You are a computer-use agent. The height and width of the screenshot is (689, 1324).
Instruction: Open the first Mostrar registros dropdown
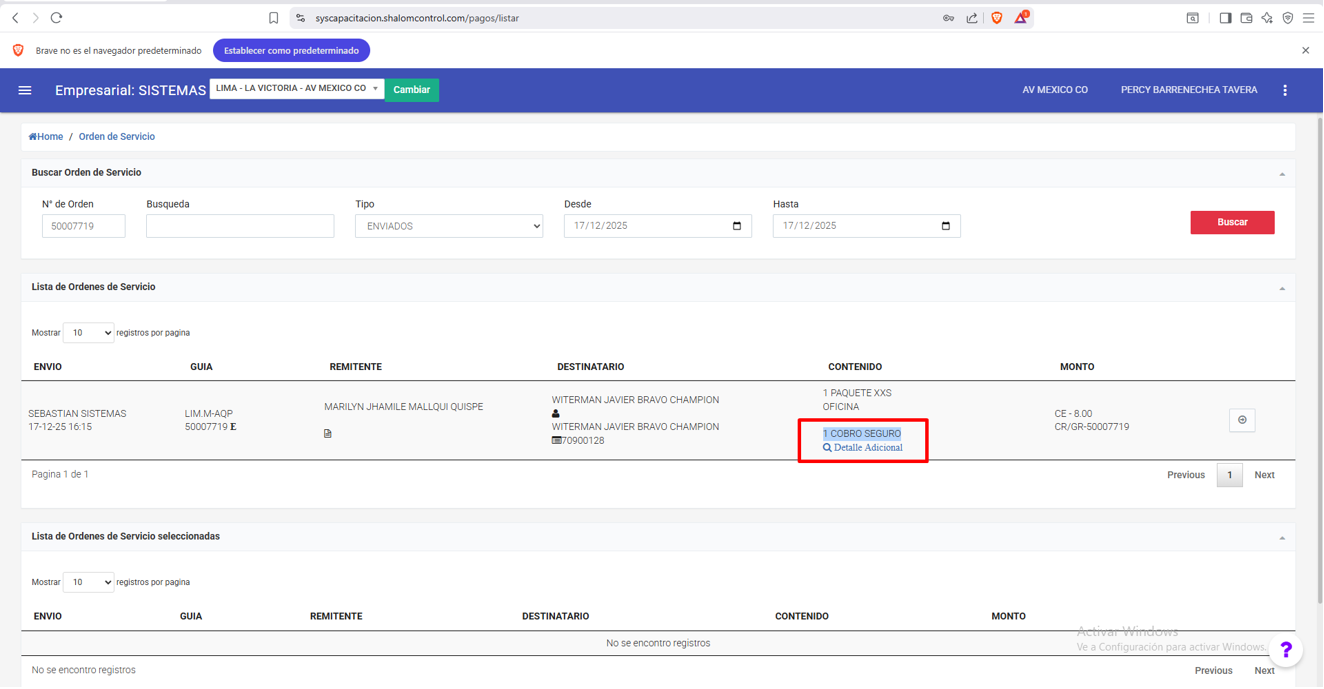pyautogui.click(x=88, y=333)
